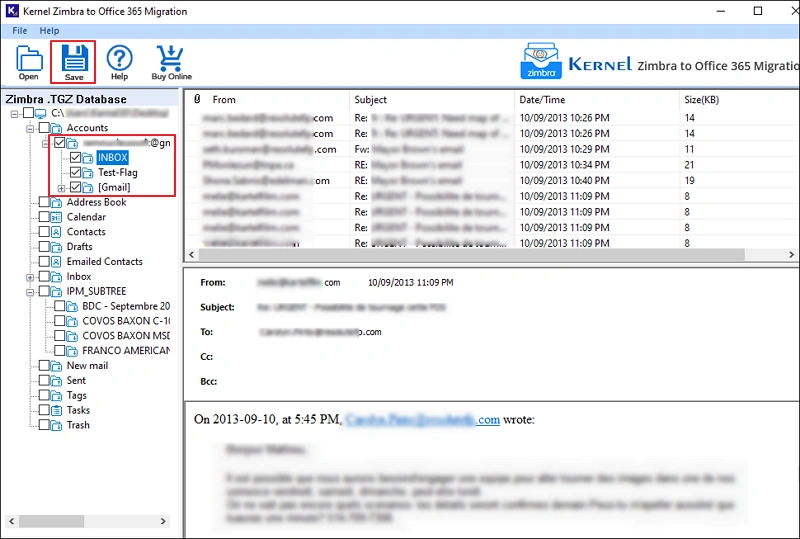Check the Address Book checkbox

(x=44, y=202)
